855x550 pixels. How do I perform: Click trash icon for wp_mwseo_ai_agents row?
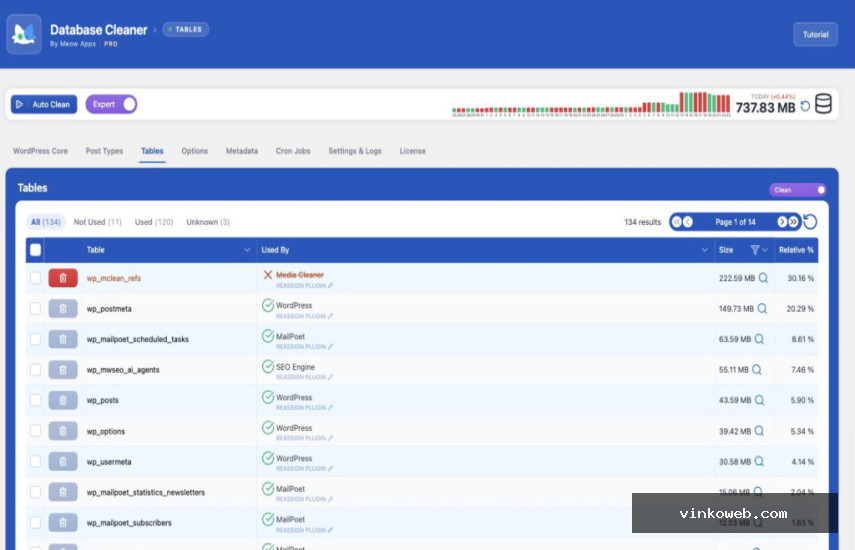click(63, 370)
